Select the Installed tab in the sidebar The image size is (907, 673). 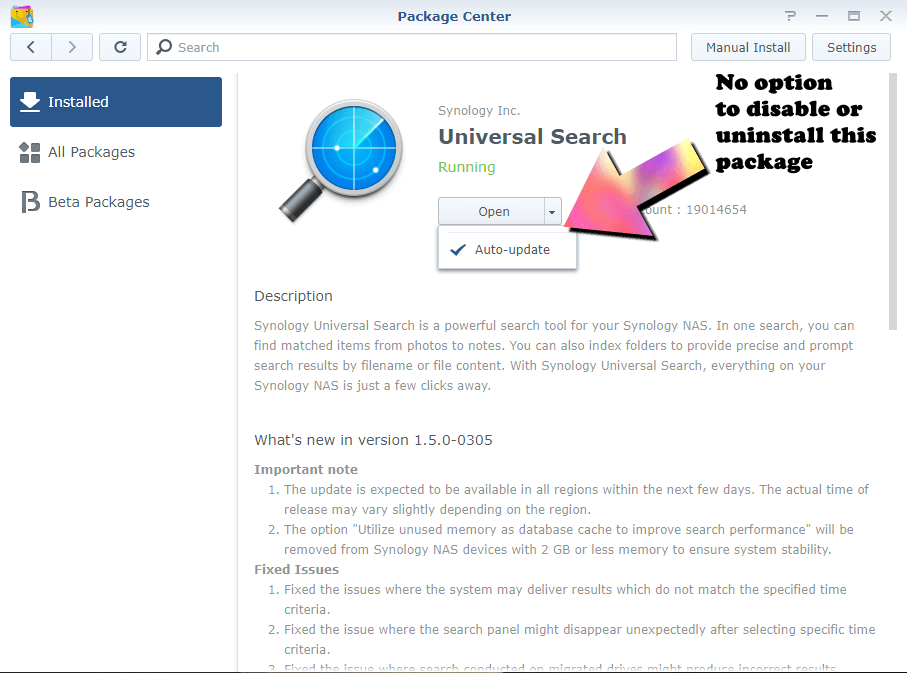coord(116,102)
